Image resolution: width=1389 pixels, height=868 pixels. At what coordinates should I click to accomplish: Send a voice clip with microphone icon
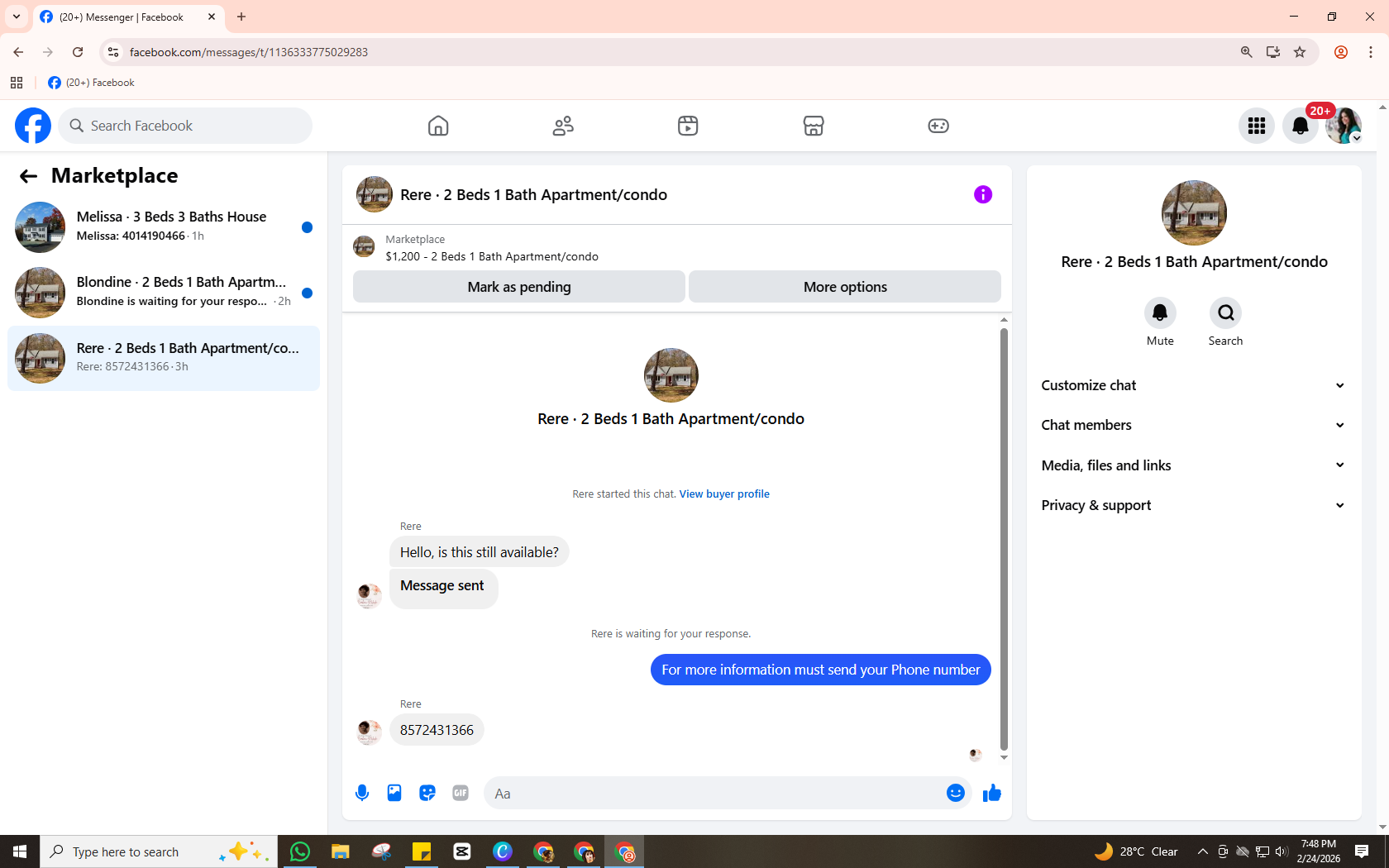[x=362, y=794]
